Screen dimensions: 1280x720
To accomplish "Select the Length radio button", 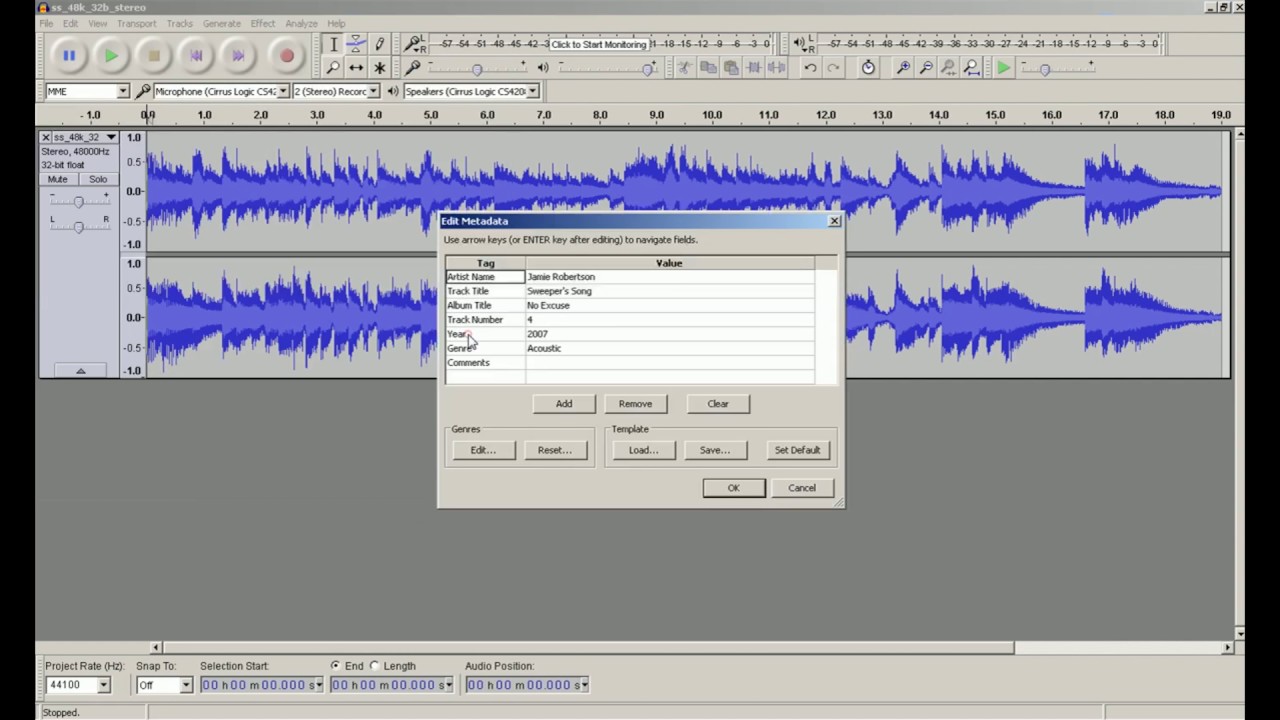I will click(376, 666).
